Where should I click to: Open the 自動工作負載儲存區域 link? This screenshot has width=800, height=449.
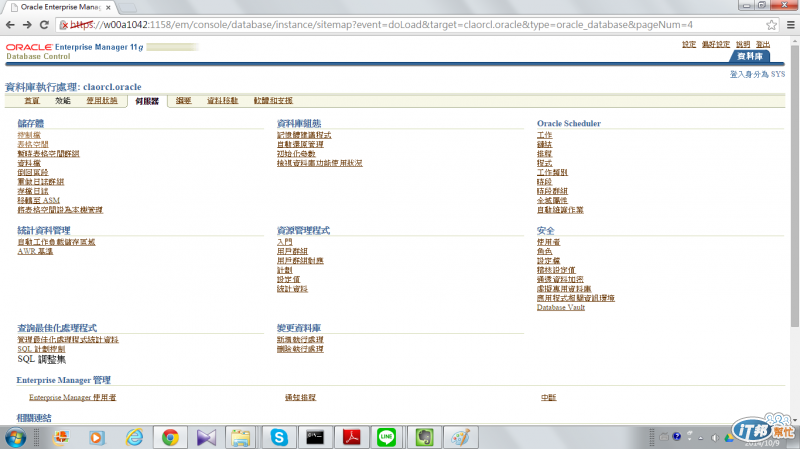[x=56, y=242]
